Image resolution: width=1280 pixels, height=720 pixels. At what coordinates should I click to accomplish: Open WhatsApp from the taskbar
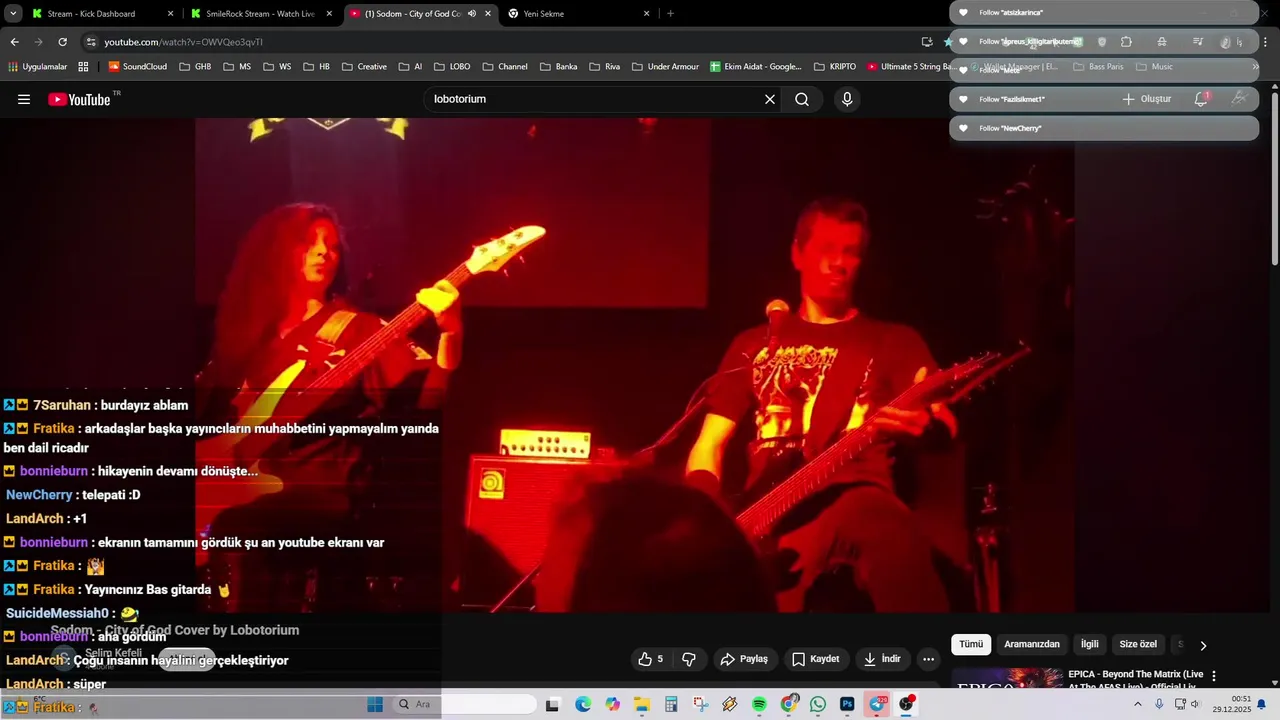tap(818, 705)
